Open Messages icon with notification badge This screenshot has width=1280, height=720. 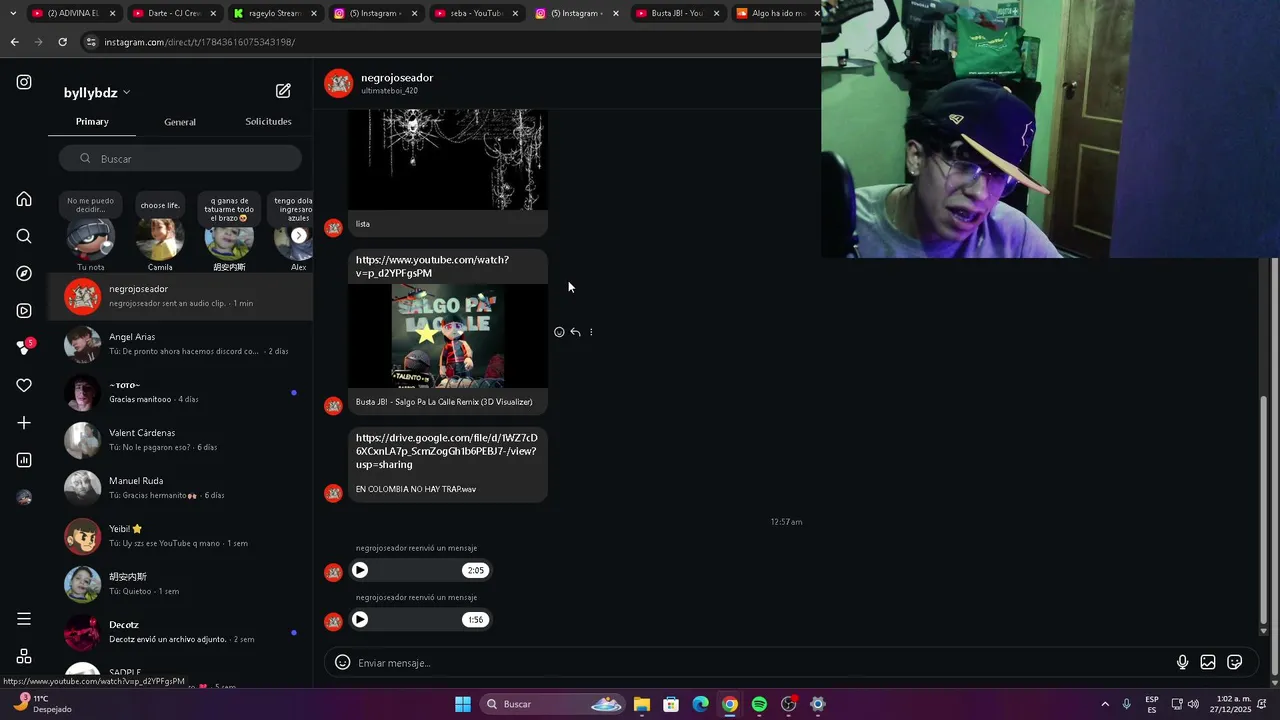[x=25, y=347]
